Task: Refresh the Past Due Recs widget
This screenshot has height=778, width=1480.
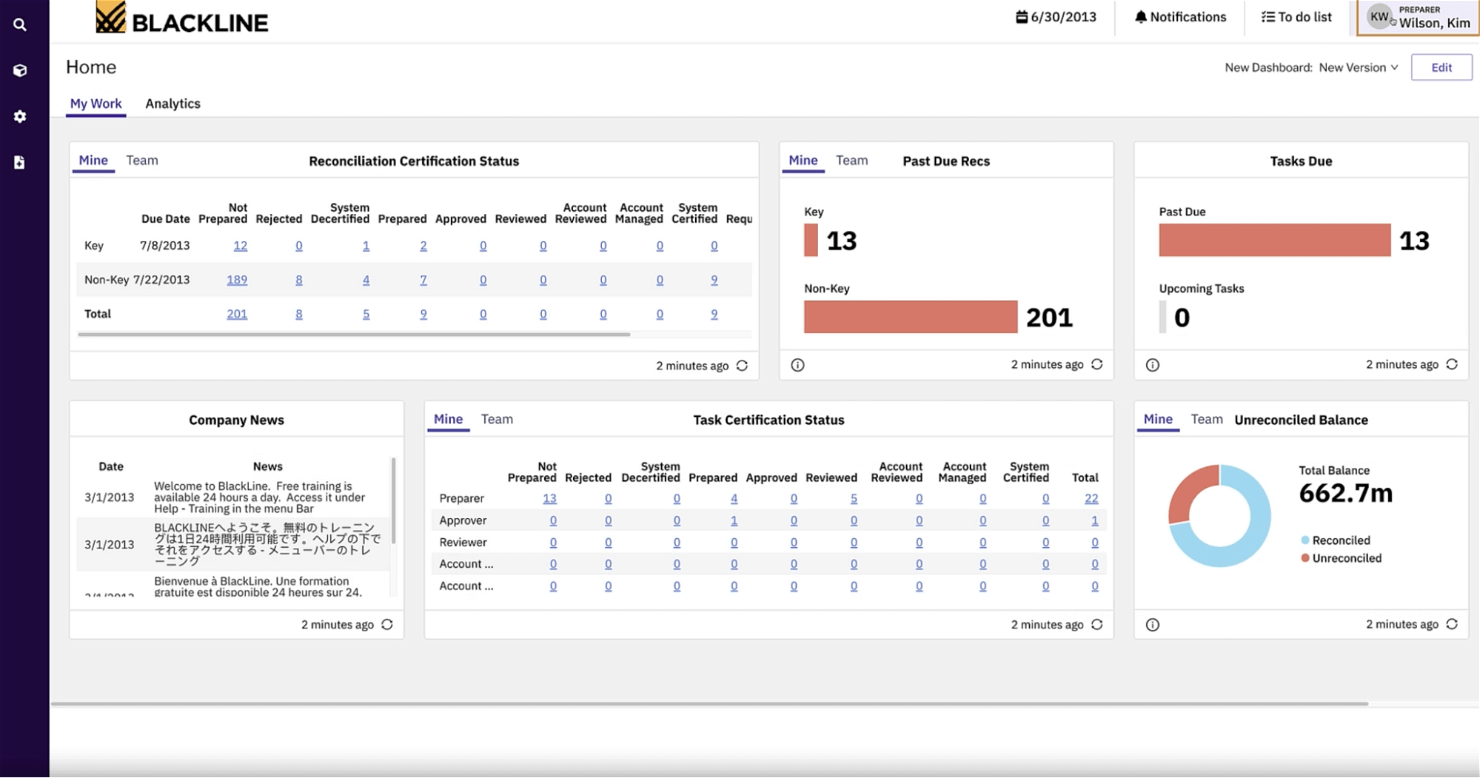Action: (1097, 365)
